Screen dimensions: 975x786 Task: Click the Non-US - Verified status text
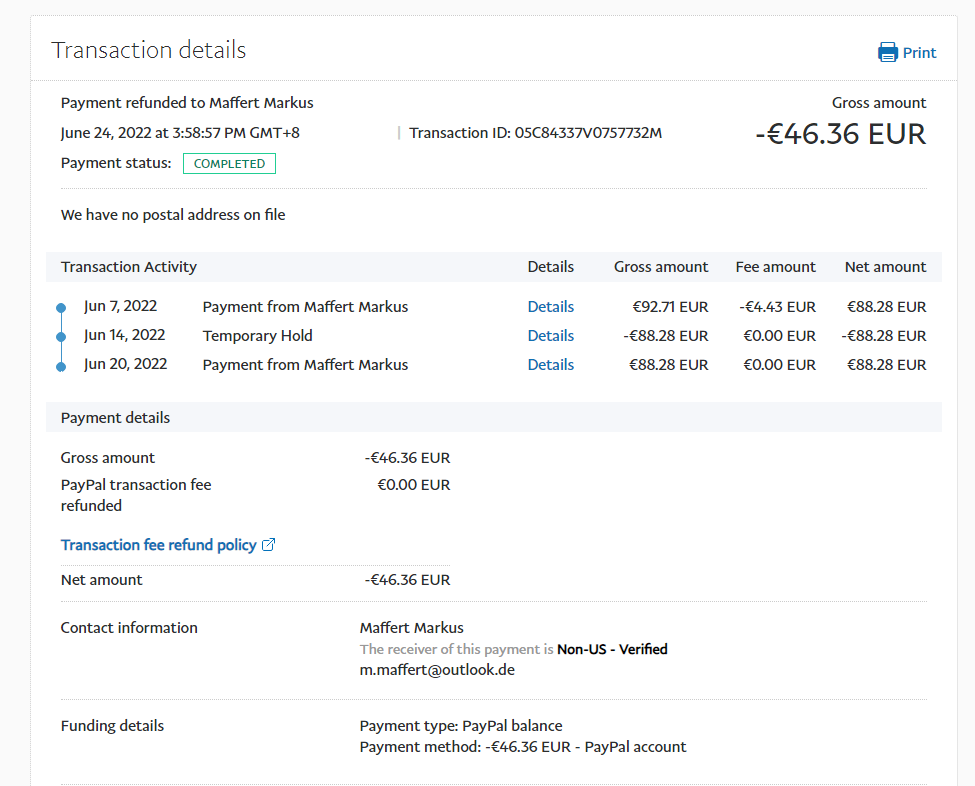point(612,649)
